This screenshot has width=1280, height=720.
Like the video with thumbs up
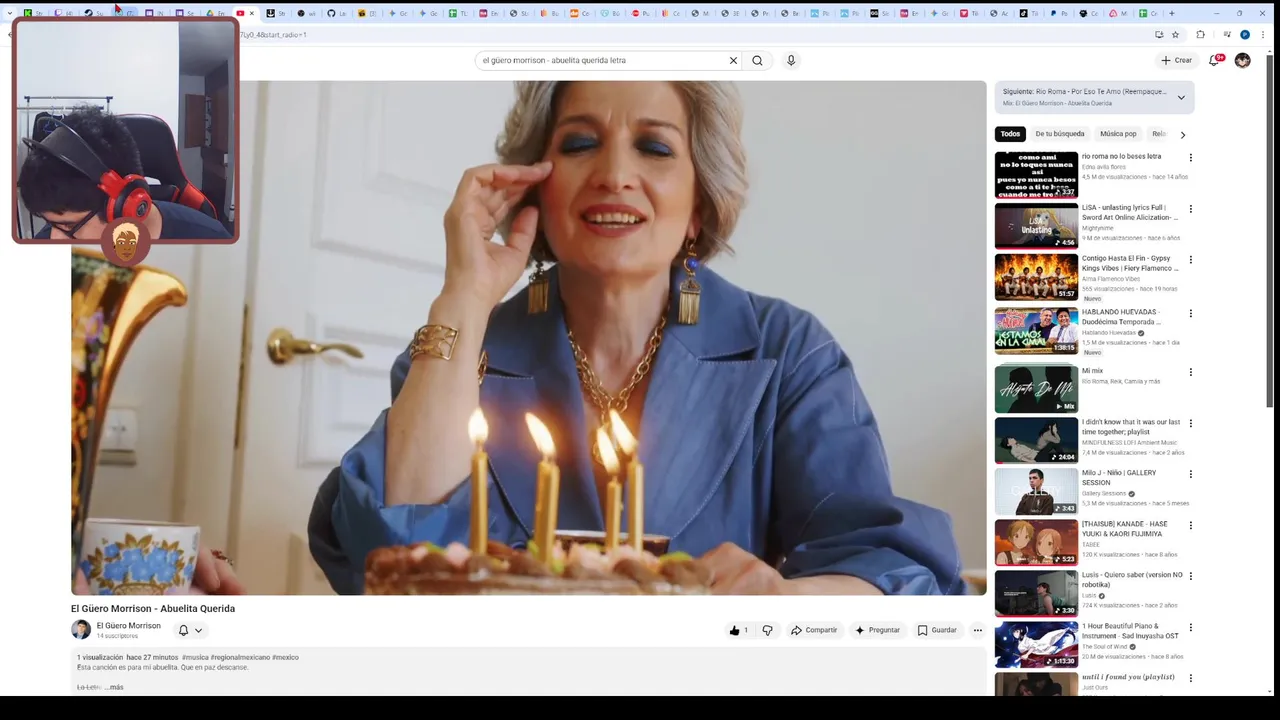pos(739,630)
